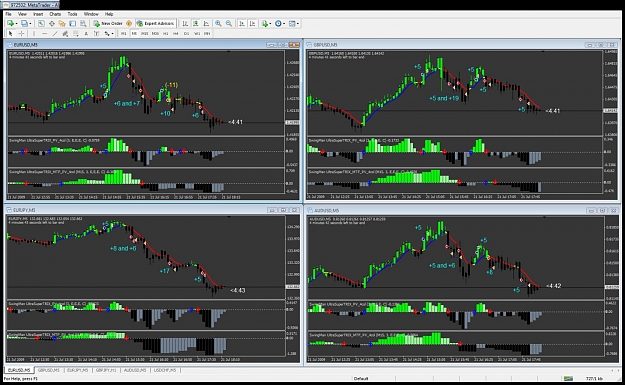Image resolution: width=625 pixels, height=385 pixels.
Task: Select the '+17' label on EURJPY chart
Action: [165, 271]
